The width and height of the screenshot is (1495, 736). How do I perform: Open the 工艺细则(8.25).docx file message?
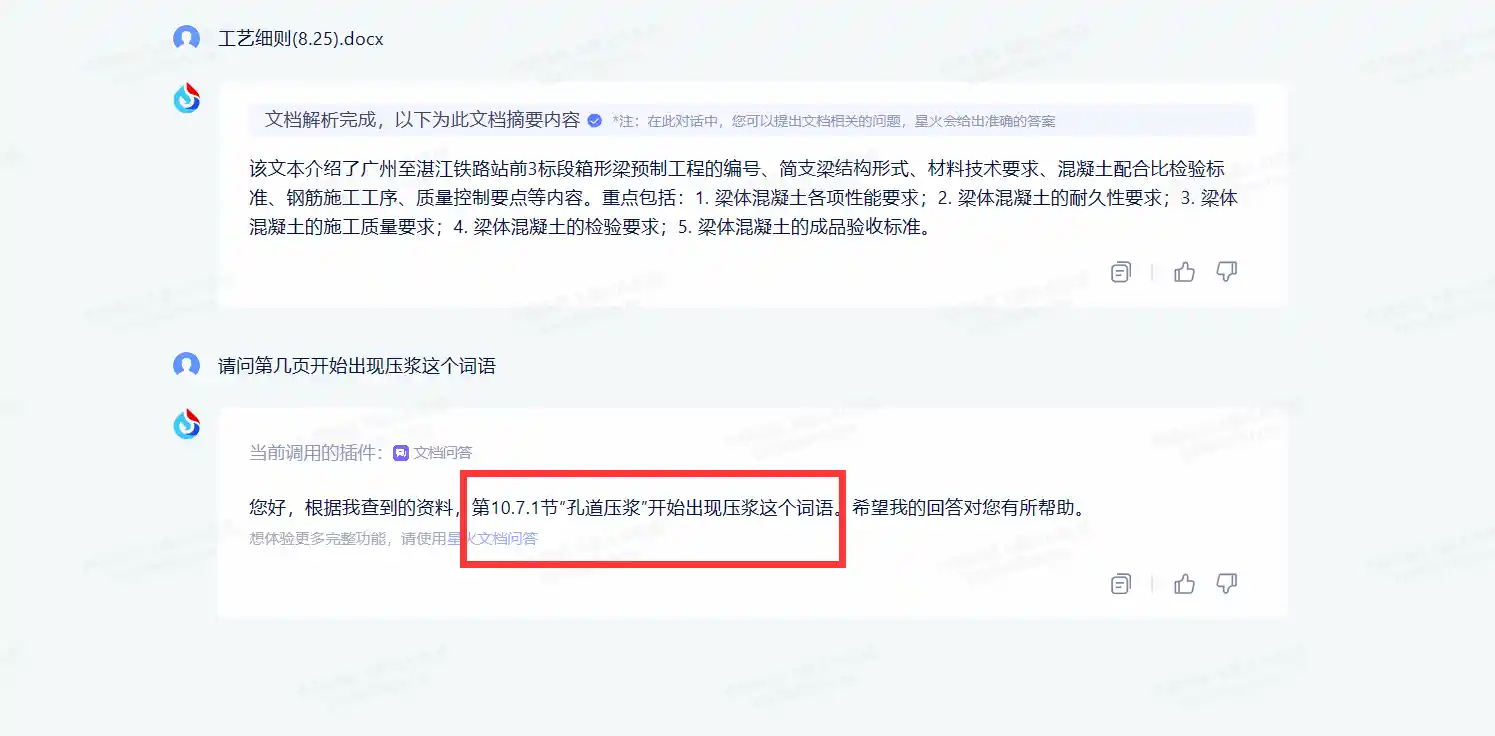[x=301, y=39]
